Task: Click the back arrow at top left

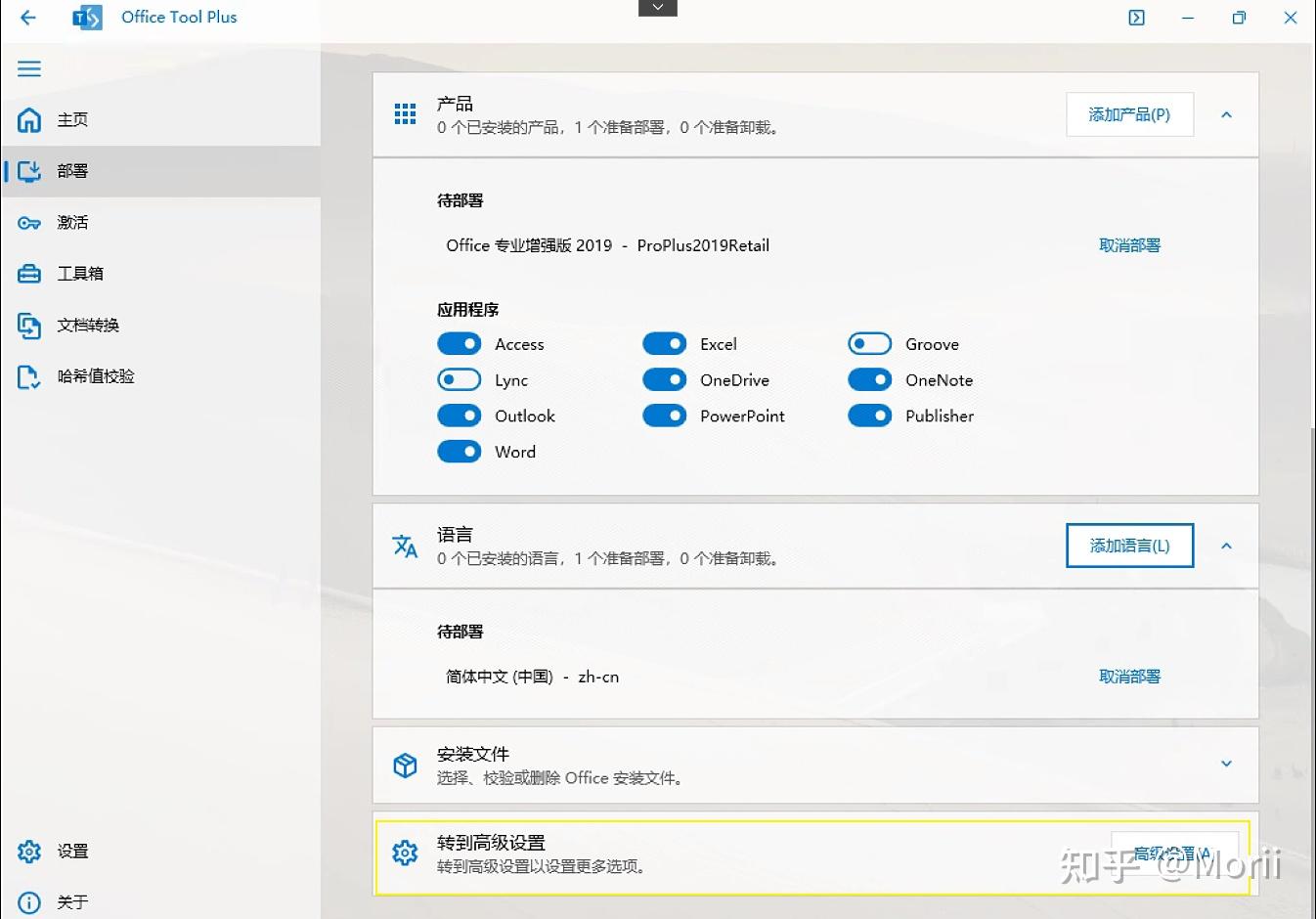Action: pyautogui.click(x=26, y=17)
